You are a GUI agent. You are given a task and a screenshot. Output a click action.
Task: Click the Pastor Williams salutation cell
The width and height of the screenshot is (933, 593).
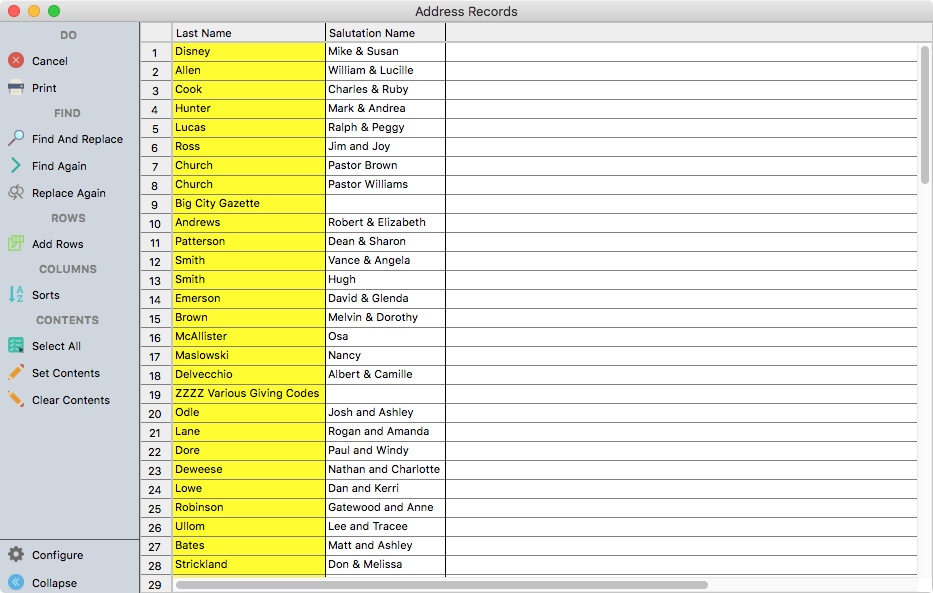tap(385, 185)
